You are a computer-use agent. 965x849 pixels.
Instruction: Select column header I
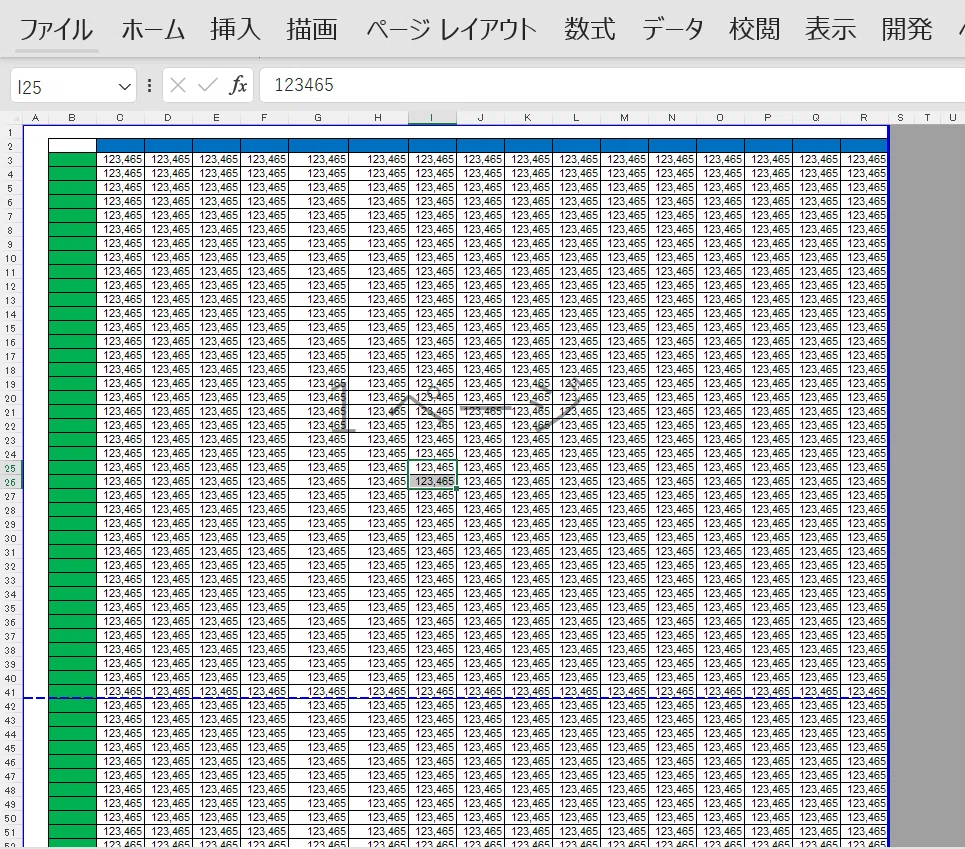[432, 118]
